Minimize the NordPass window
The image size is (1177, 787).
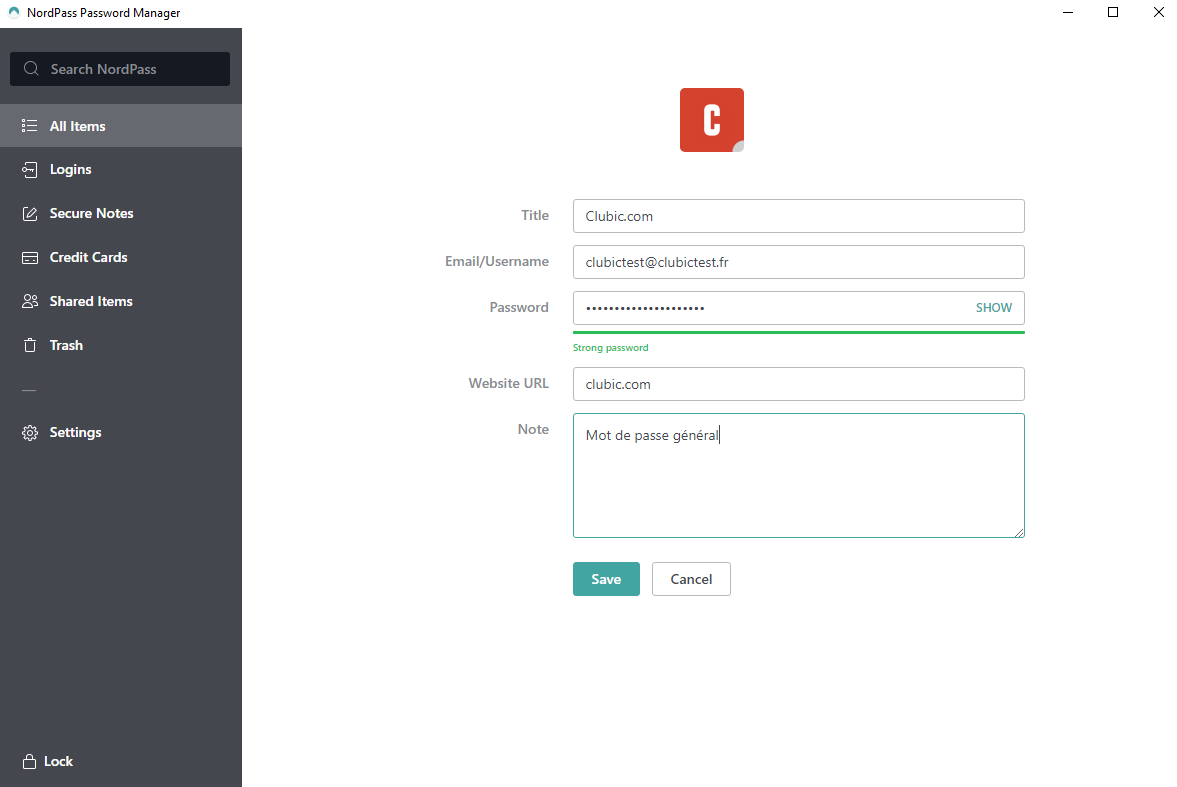1067,12
